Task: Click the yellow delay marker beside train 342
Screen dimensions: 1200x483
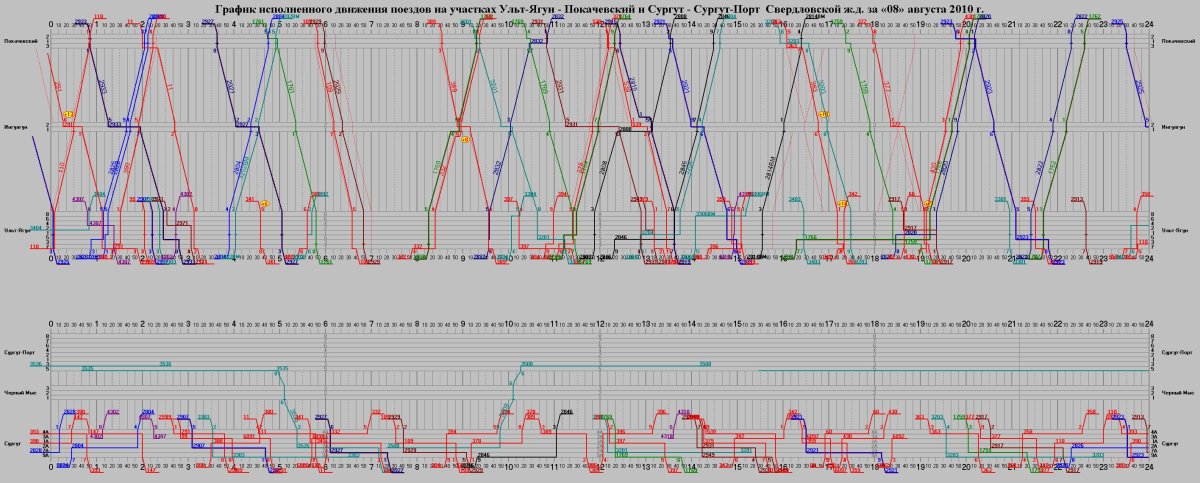Action: 842,203
